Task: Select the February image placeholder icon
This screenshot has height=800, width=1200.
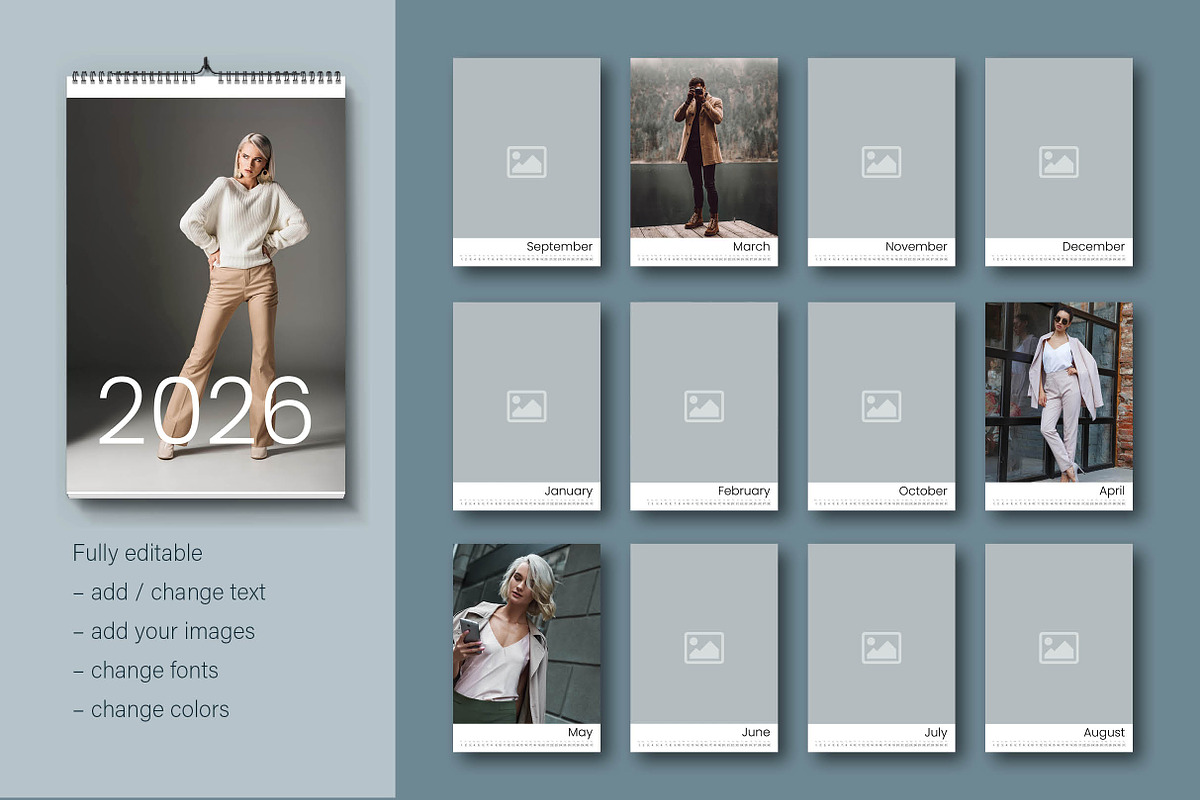Action: [x=704, y=407]
